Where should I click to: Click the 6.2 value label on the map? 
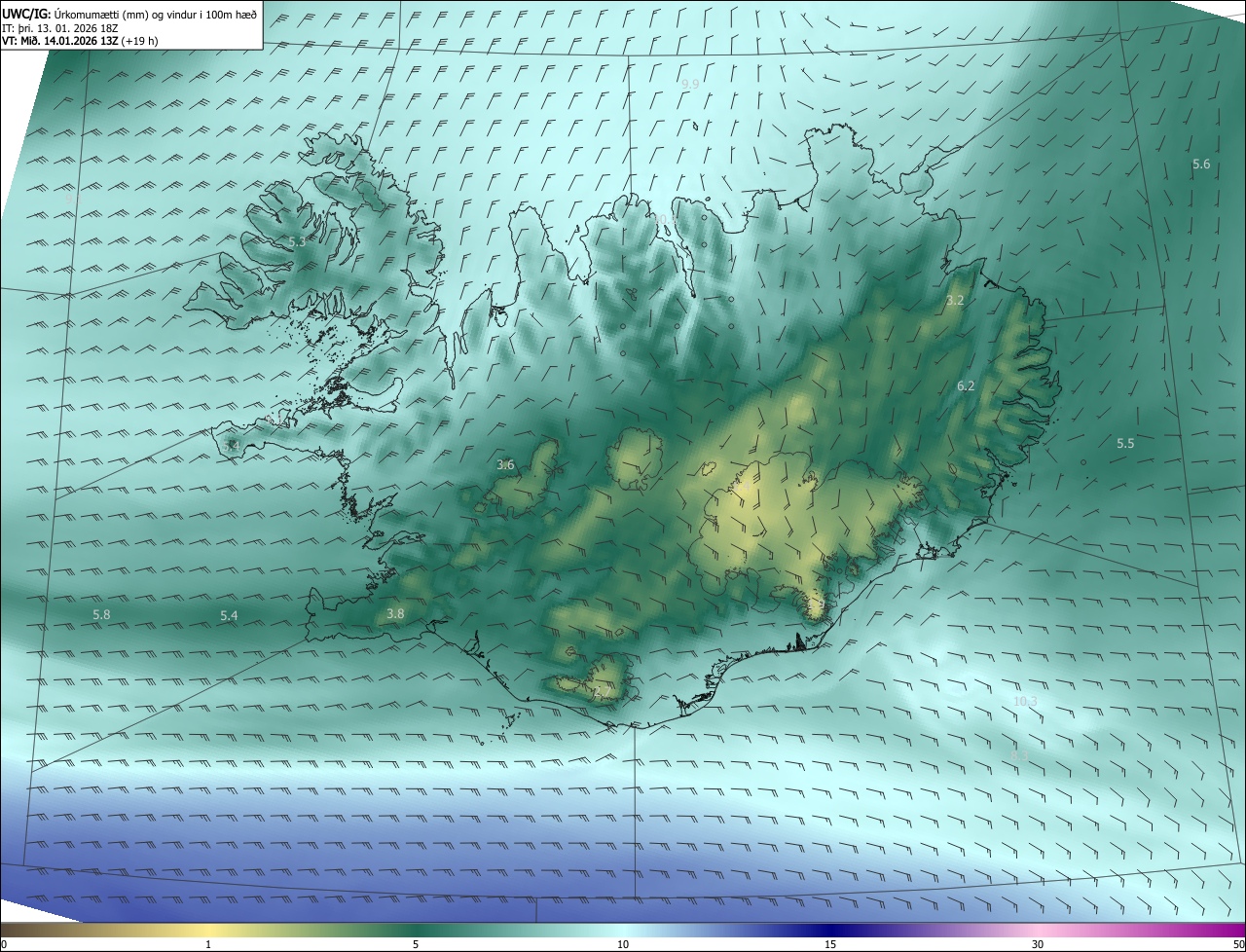pos(966,385)
